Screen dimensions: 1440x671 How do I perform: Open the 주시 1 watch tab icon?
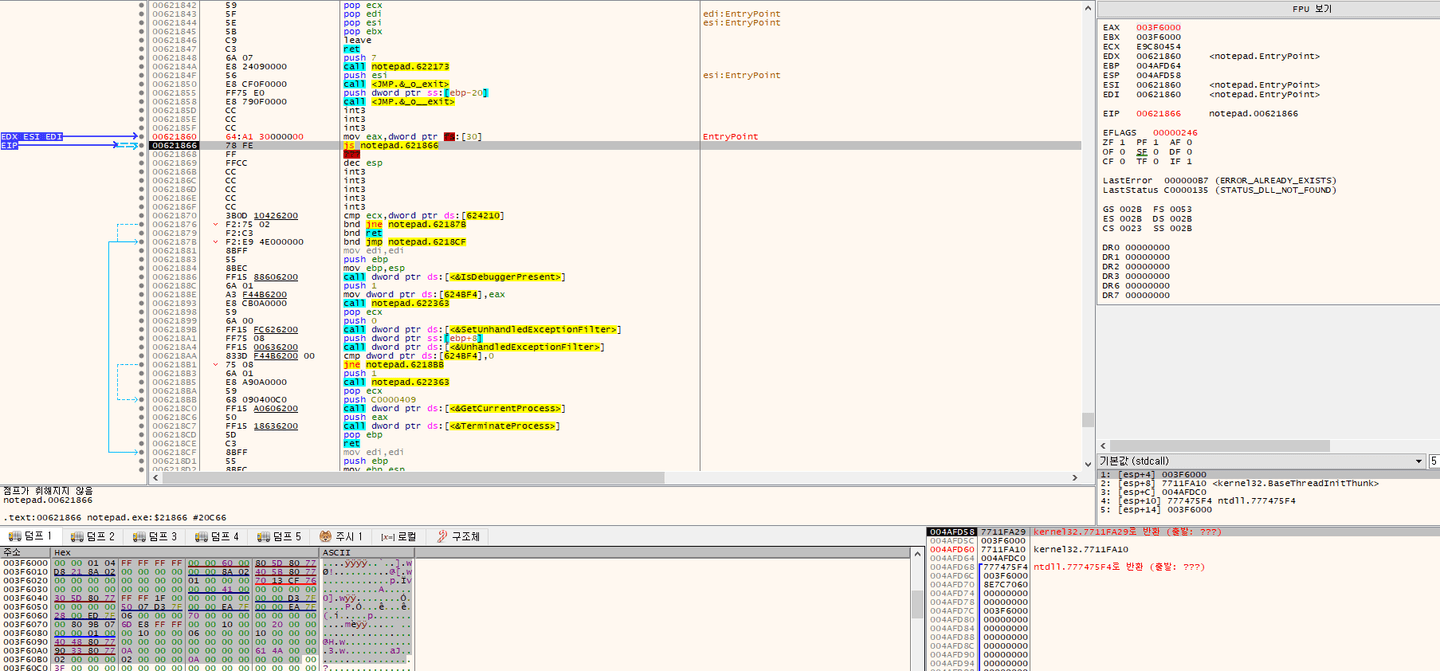point(325,537)
